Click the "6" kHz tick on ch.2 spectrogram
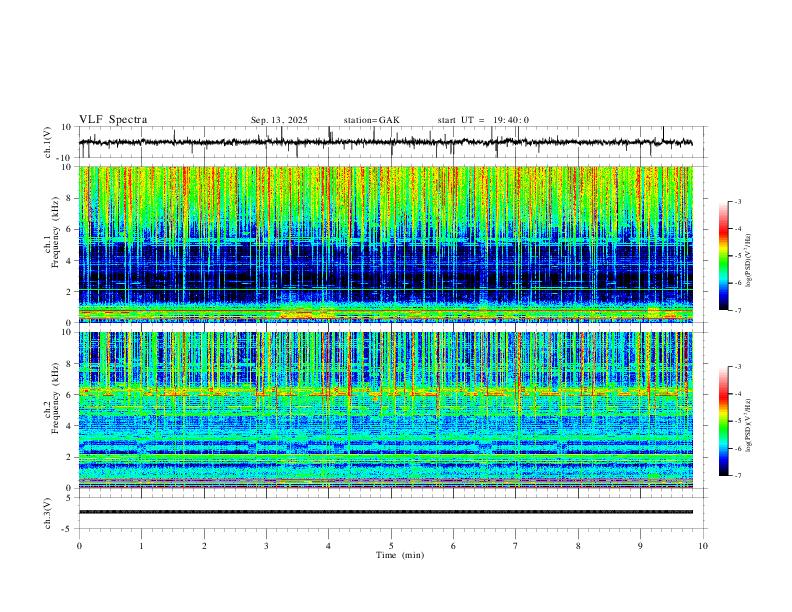The image size is (792, 612). pos(69,395)
